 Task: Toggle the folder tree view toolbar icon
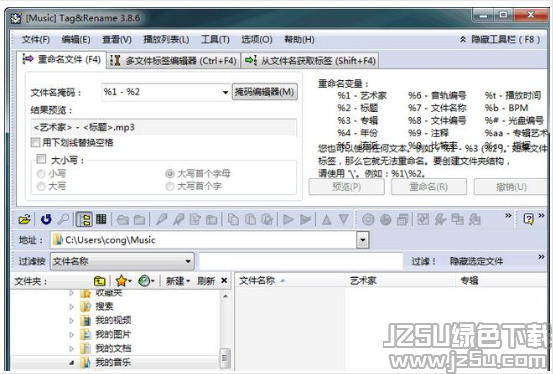(x=84, y=219)
